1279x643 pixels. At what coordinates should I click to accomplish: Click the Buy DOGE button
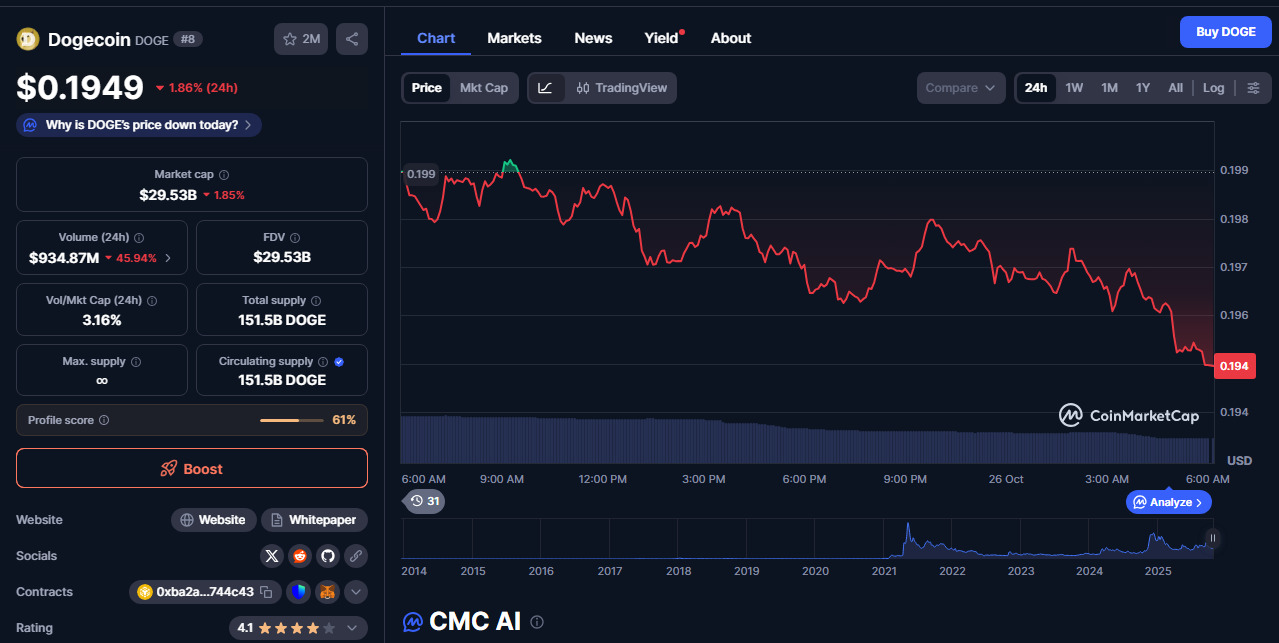[x=1225, y=32]
